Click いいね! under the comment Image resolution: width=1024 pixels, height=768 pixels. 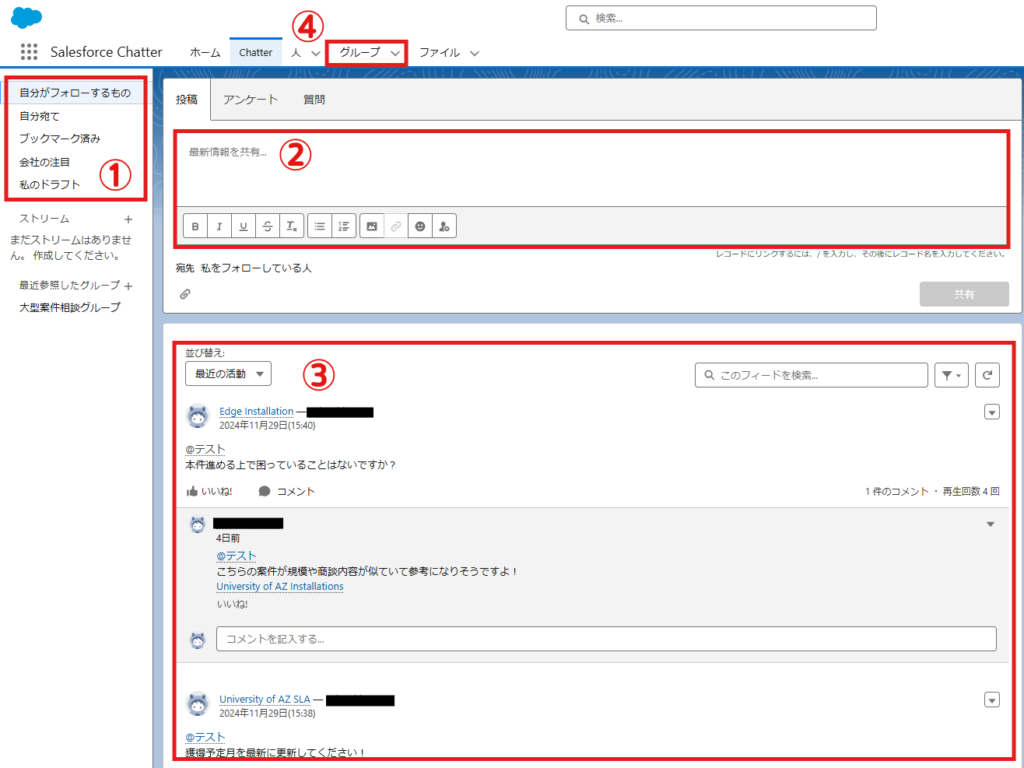232,604
